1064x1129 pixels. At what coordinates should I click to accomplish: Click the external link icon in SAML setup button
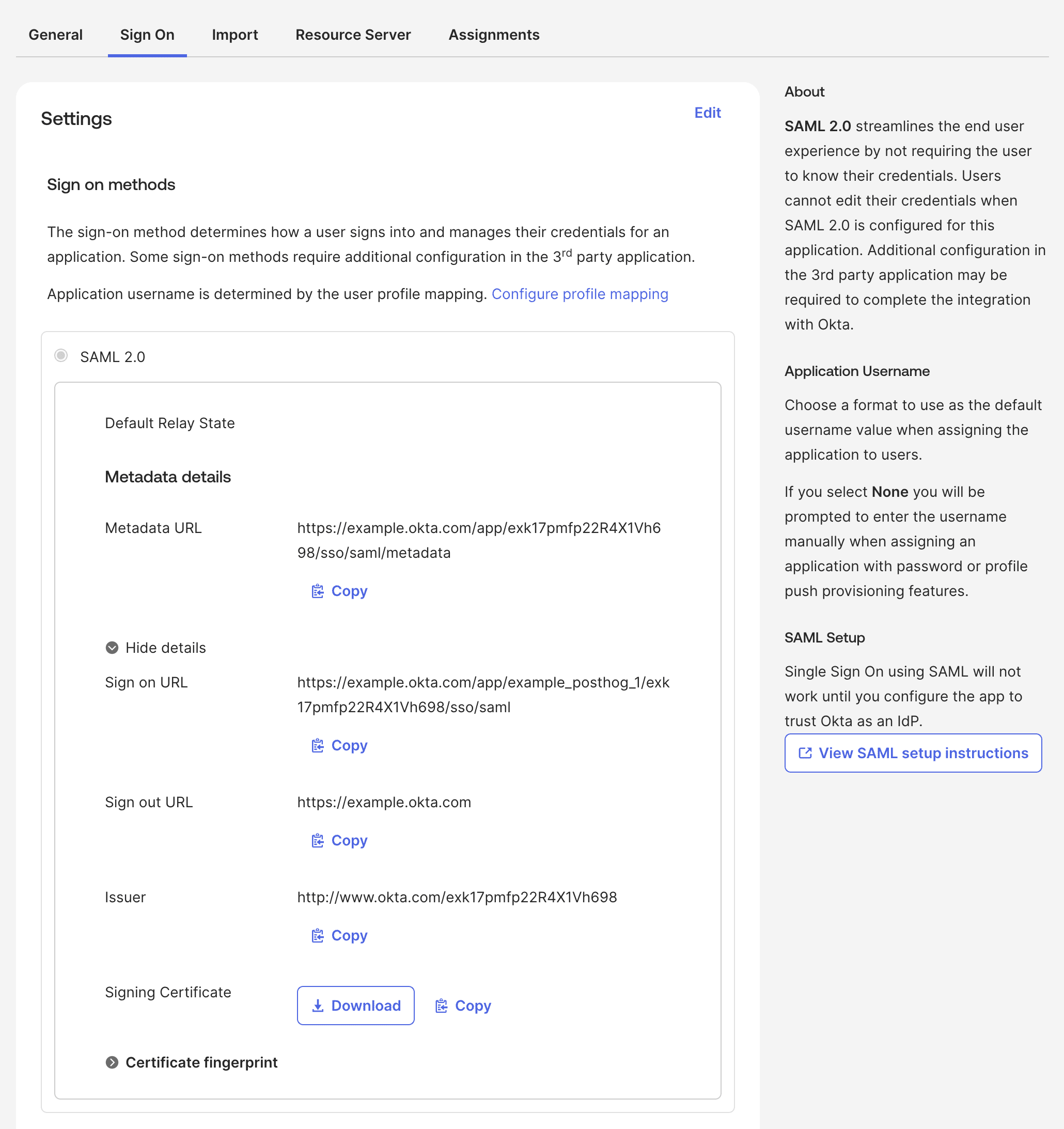coord(805,752)
